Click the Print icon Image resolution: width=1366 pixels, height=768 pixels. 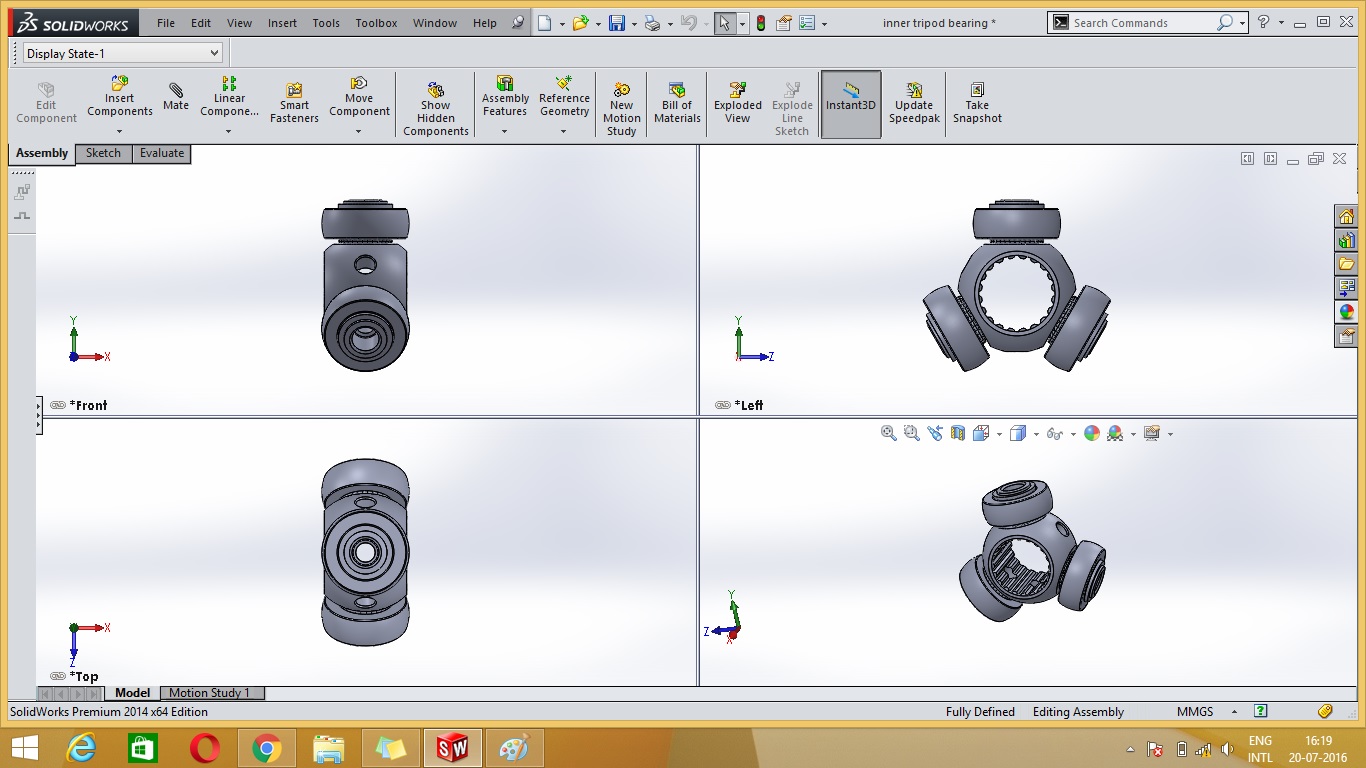pos(652,23)
